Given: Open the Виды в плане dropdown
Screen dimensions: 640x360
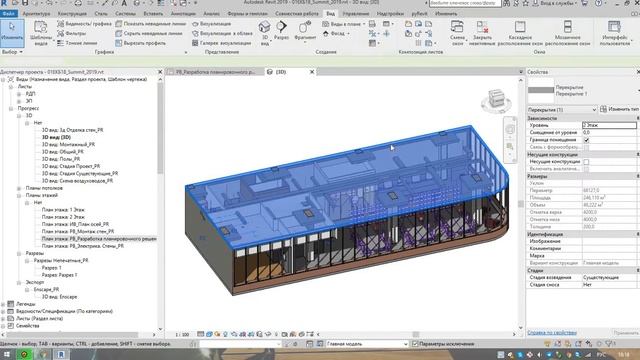Looking at the screenshot, I should tap(343, 24).
